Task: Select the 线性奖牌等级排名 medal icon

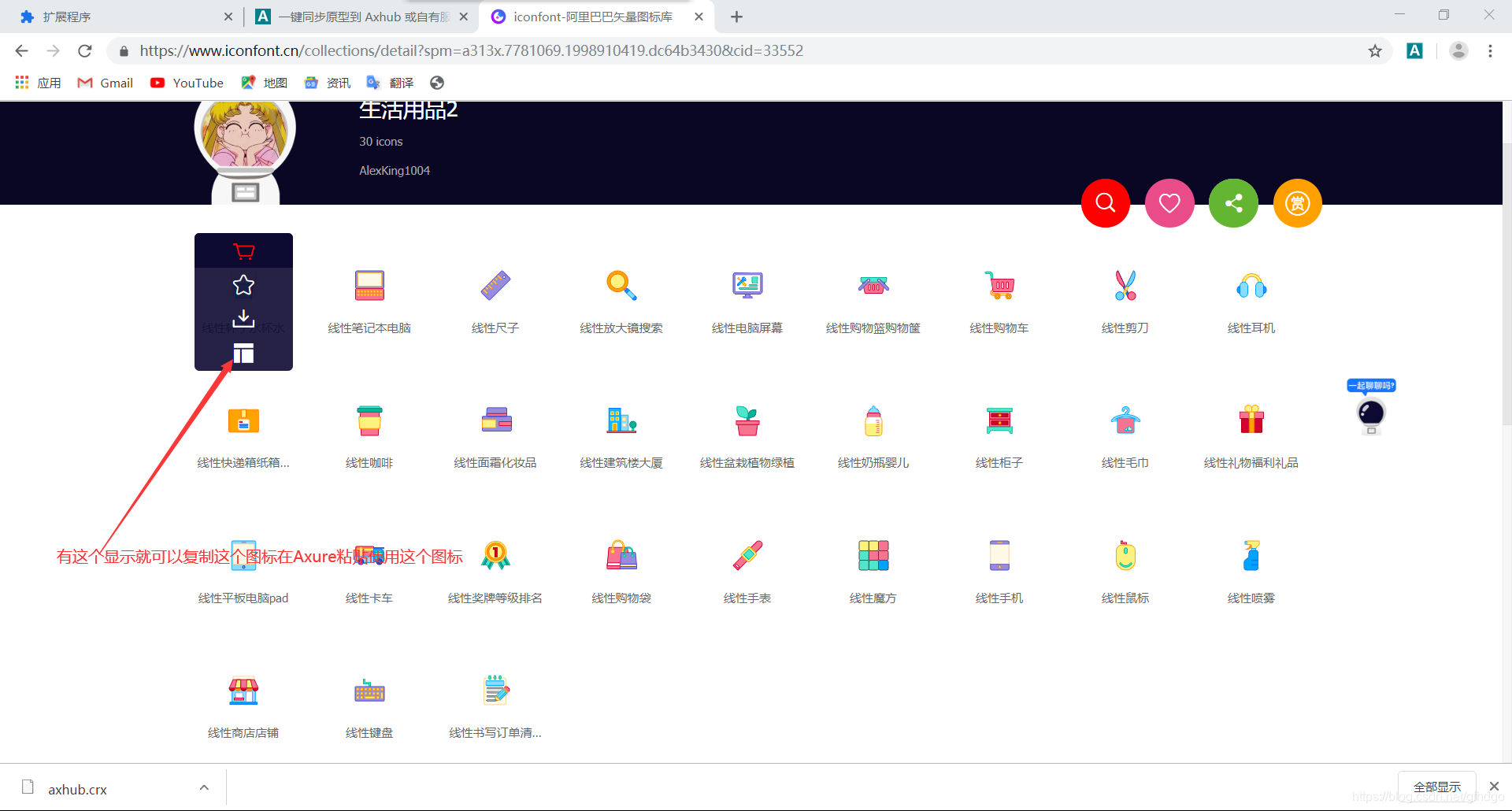Action: click(495, 555)
